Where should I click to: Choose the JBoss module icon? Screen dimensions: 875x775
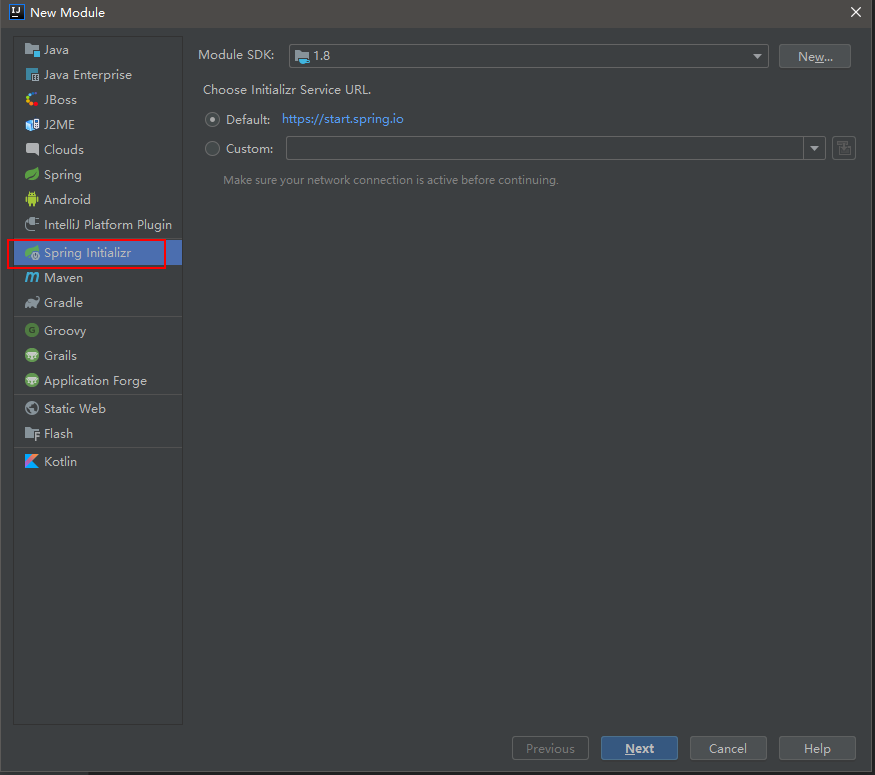pos(32,100)
